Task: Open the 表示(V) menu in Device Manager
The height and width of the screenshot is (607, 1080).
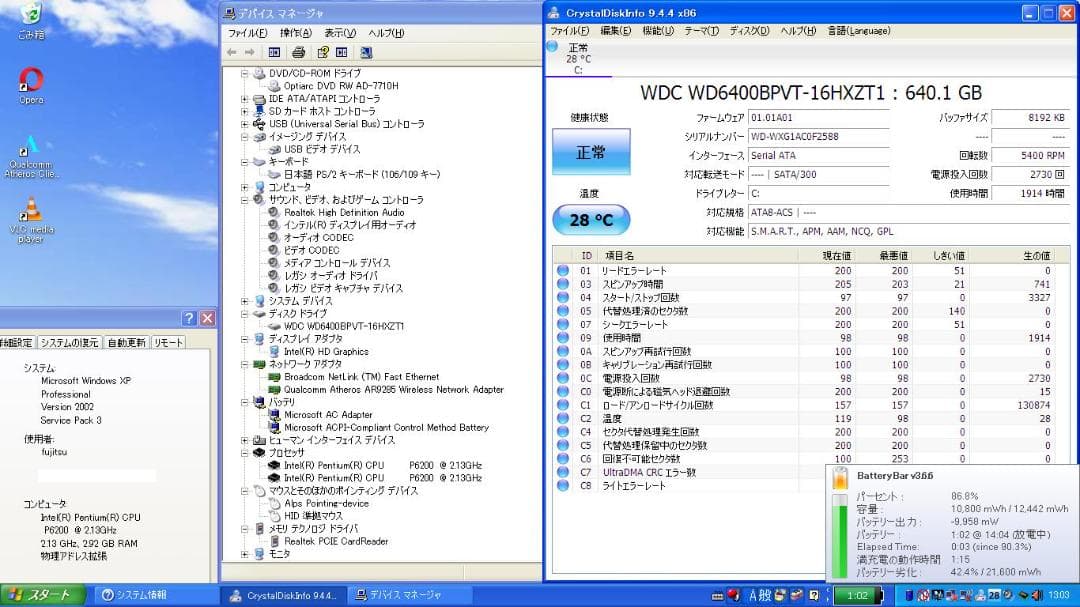Action: (x=340, y=33)
